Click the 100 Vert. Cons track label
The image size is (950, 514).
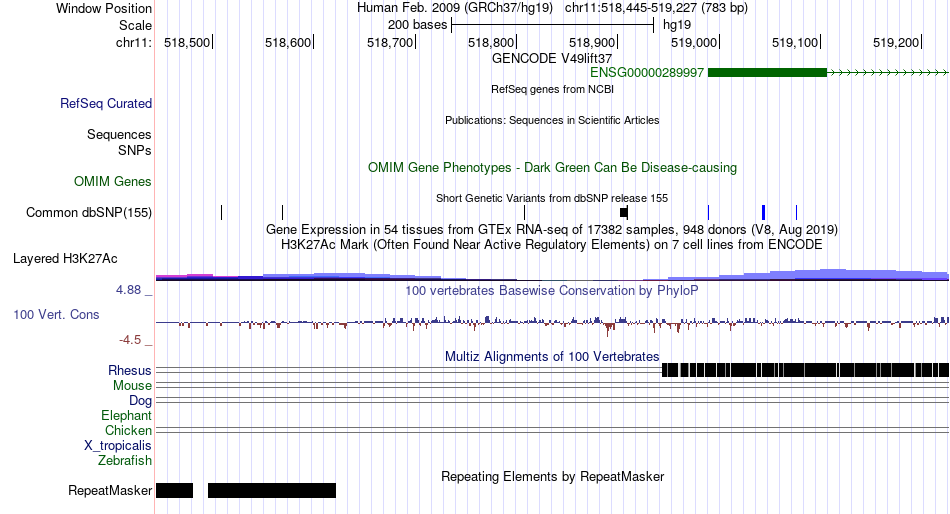coord(56,315)
